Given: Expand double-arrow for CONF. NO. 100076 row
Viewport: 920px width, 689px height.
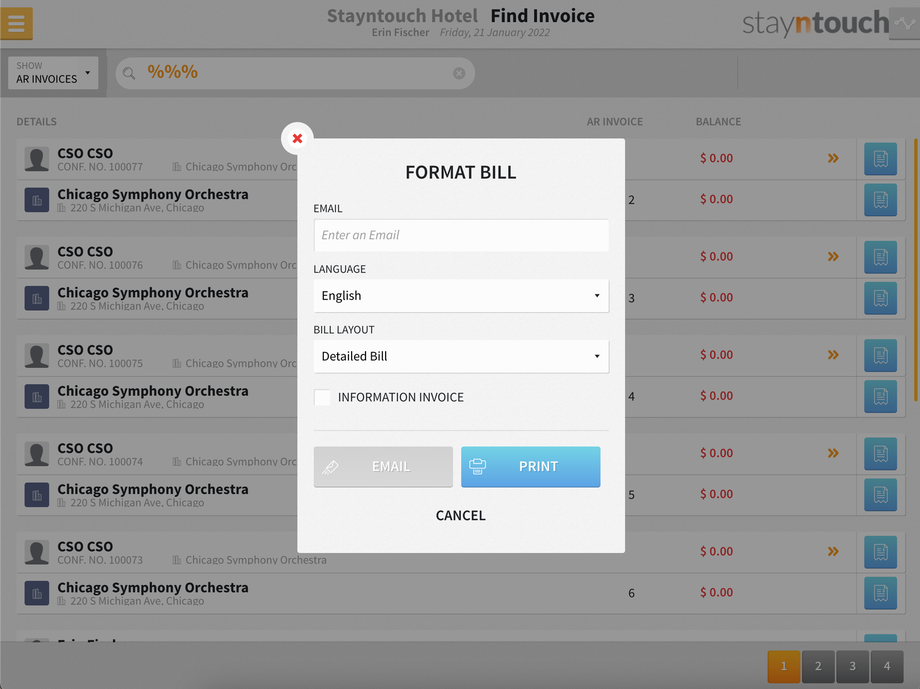Looking at the screenshot, I should 833,256.
